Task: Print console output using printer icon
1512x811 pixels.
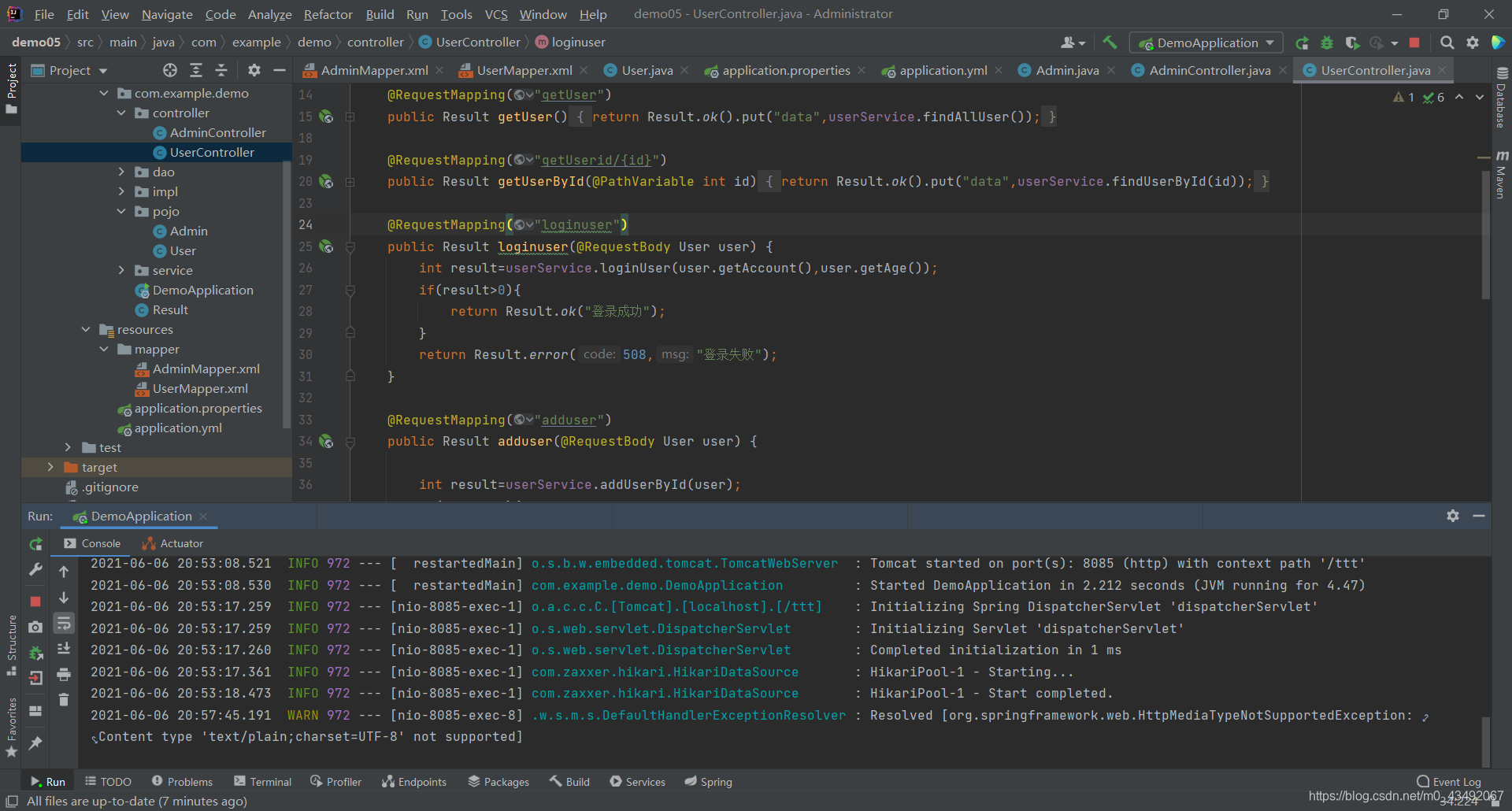Action: point(64,674)
